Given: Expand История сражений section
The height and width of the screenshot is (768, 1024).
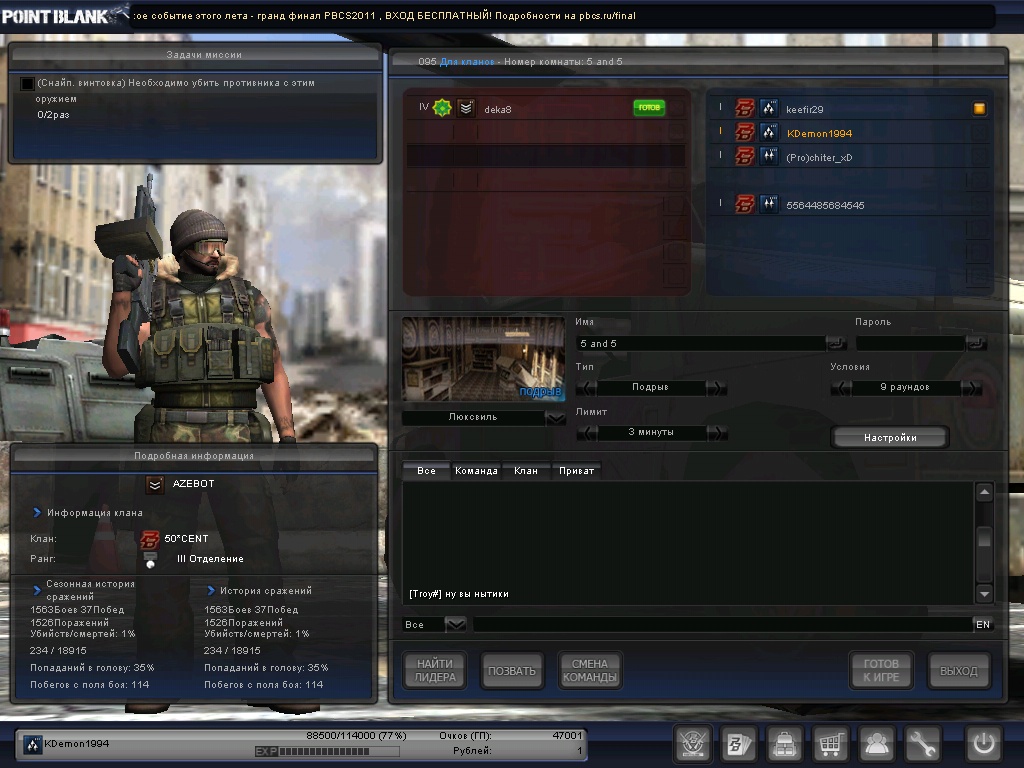Looking at the screenshot, I should click(x=211, y=590).
